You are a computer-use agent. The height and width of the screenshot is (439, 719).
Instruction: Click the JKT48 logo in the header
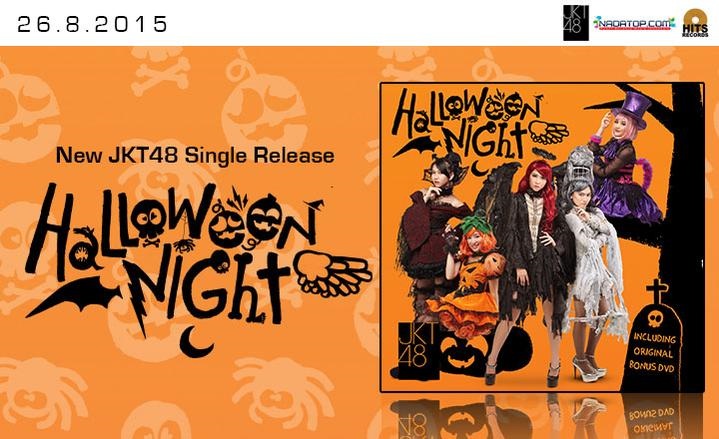click(576, 22)
